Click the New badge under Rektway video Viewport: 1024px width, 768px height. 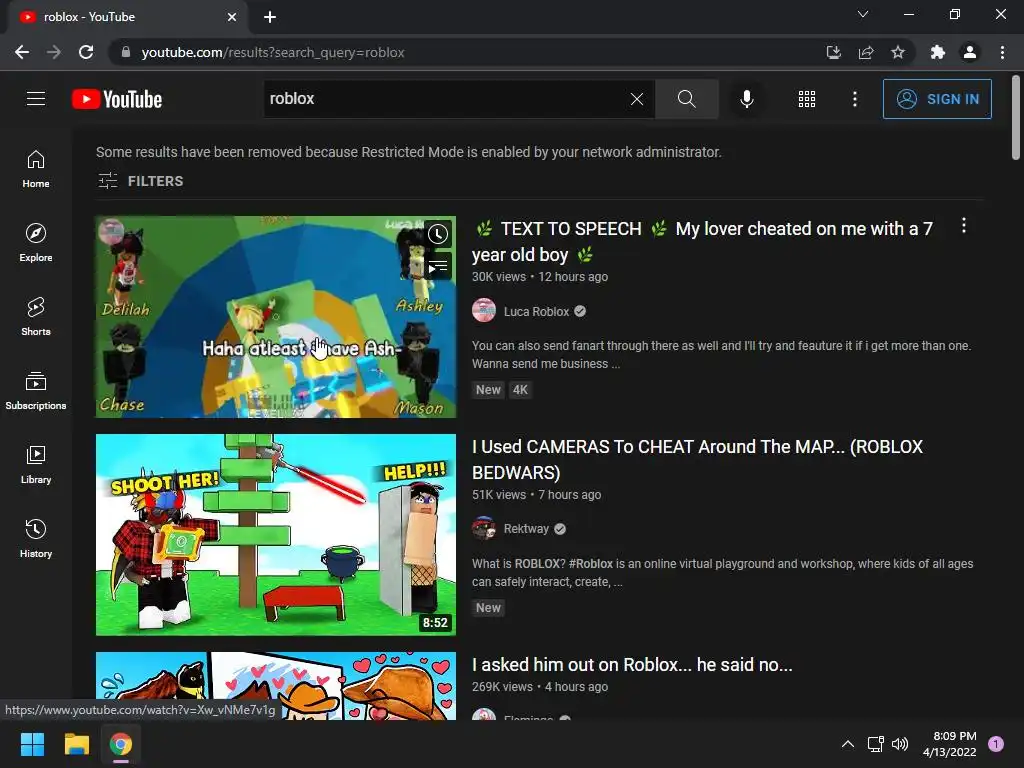click(488, 607)
